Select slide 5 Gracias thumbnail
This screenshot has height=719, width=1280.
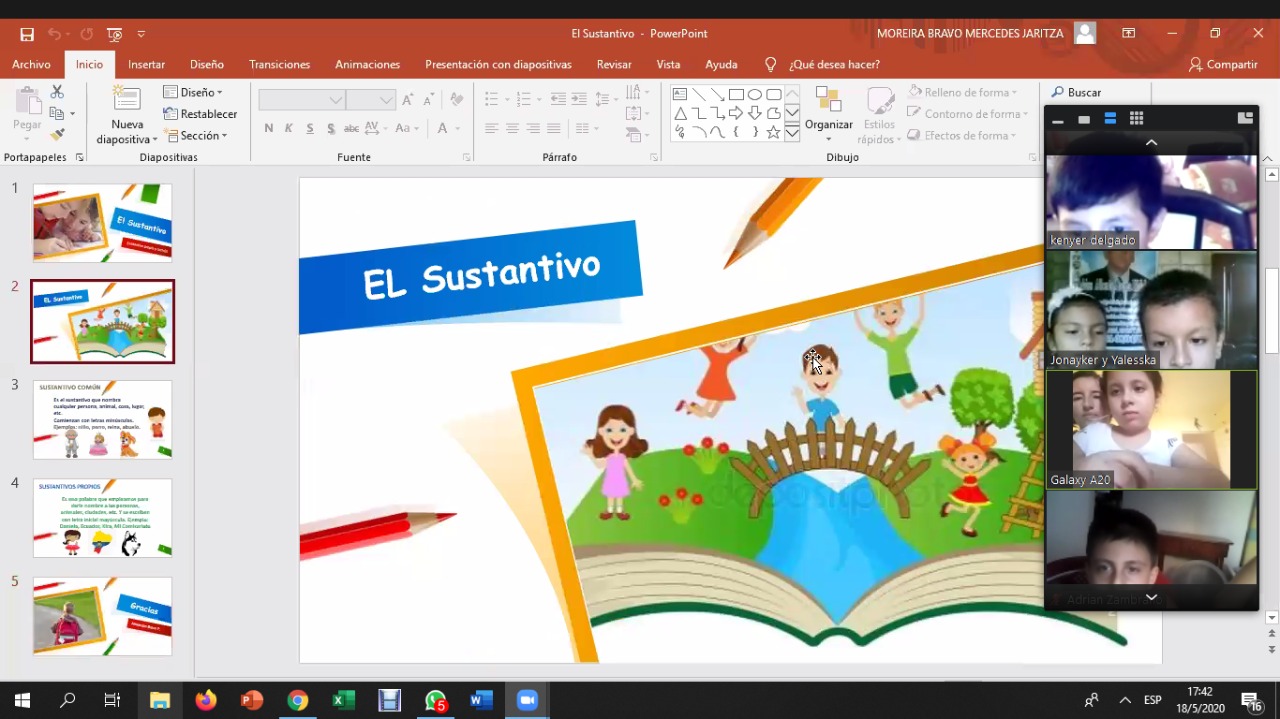tap(102, 616)
